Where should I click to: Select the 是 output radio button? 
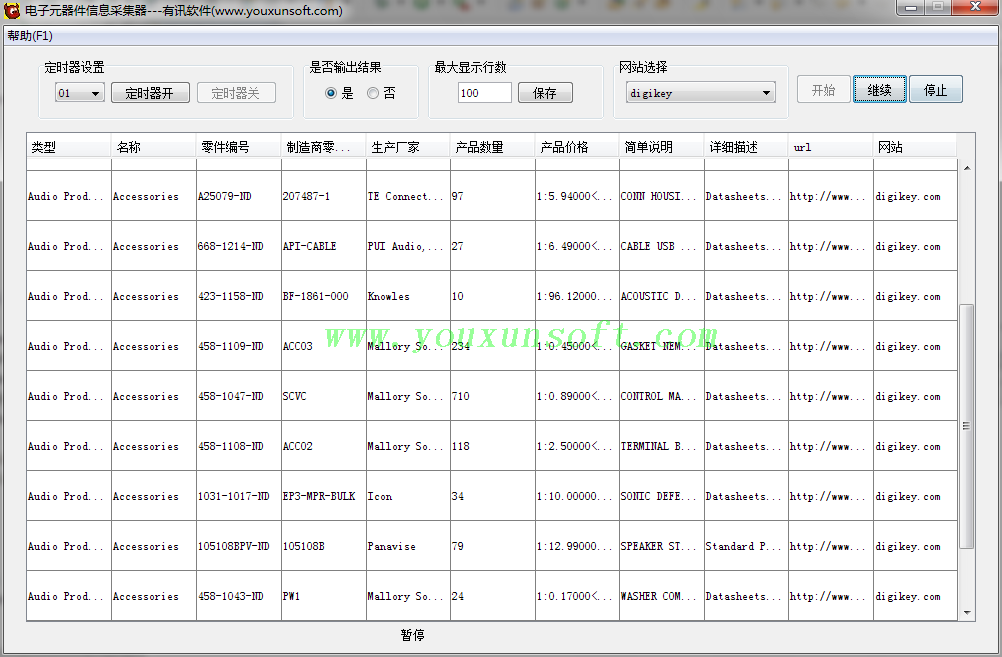pyautogui.click(x=339, y=93)
